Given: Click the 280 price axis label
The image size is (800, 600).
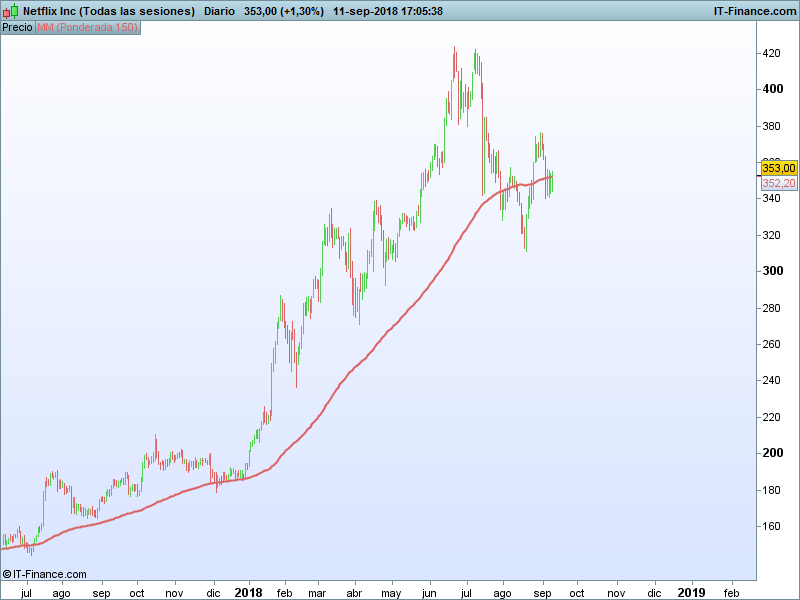Looking at the screenshot, I should pyautogui.click(x=771, y=308).
